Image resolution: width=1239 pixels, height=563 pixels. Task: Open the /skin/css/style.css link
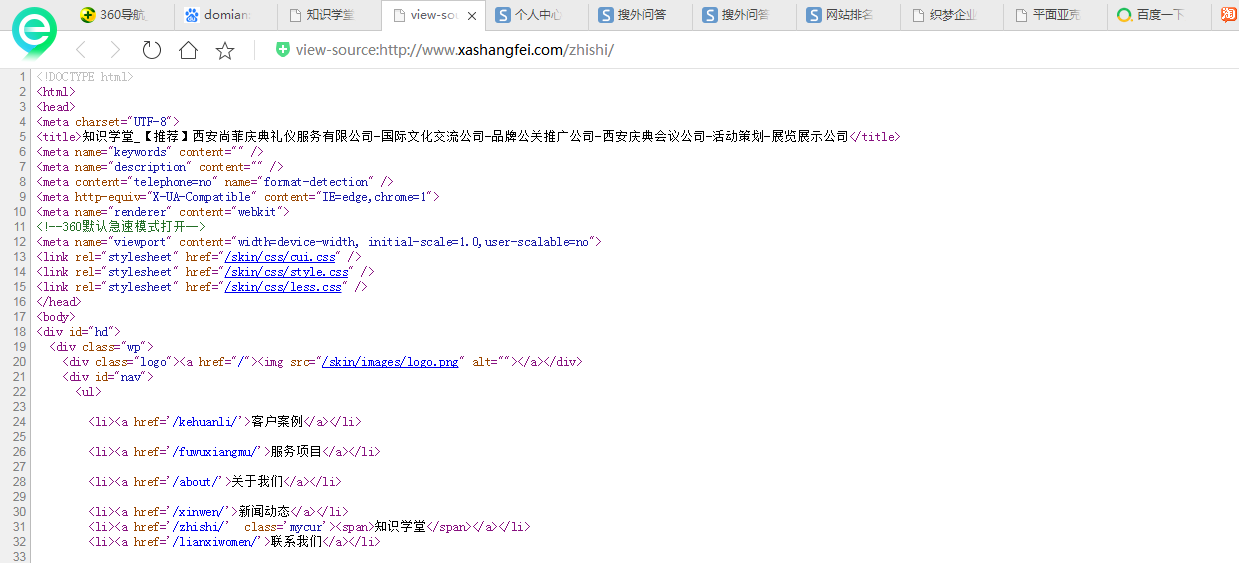coord(288,272)
